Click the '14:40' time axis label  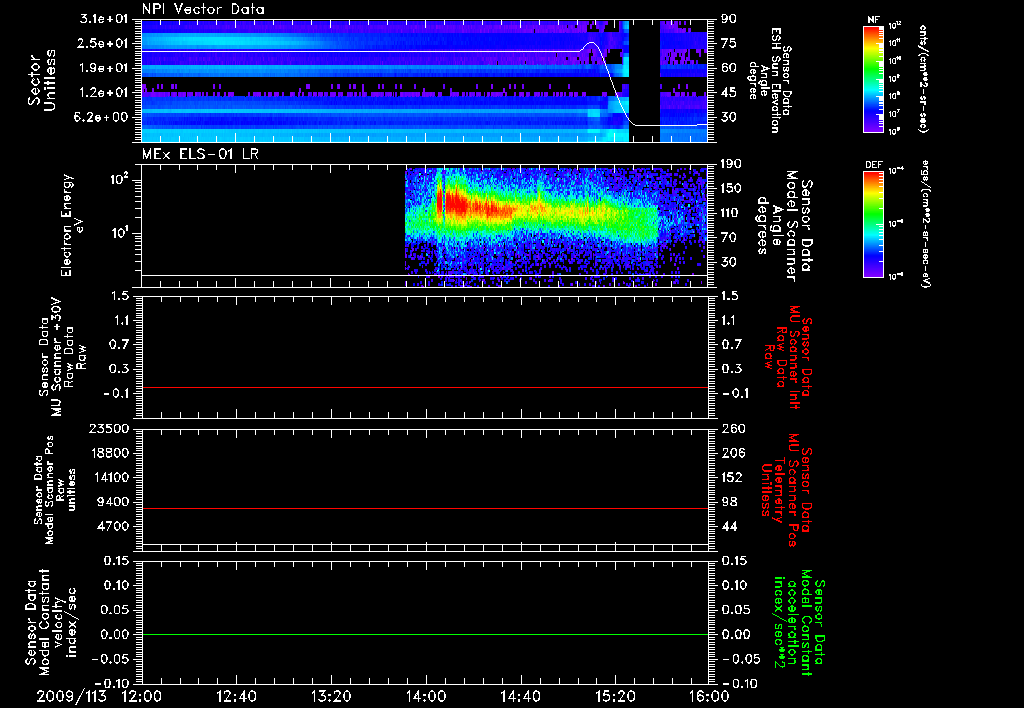point(520,697)
